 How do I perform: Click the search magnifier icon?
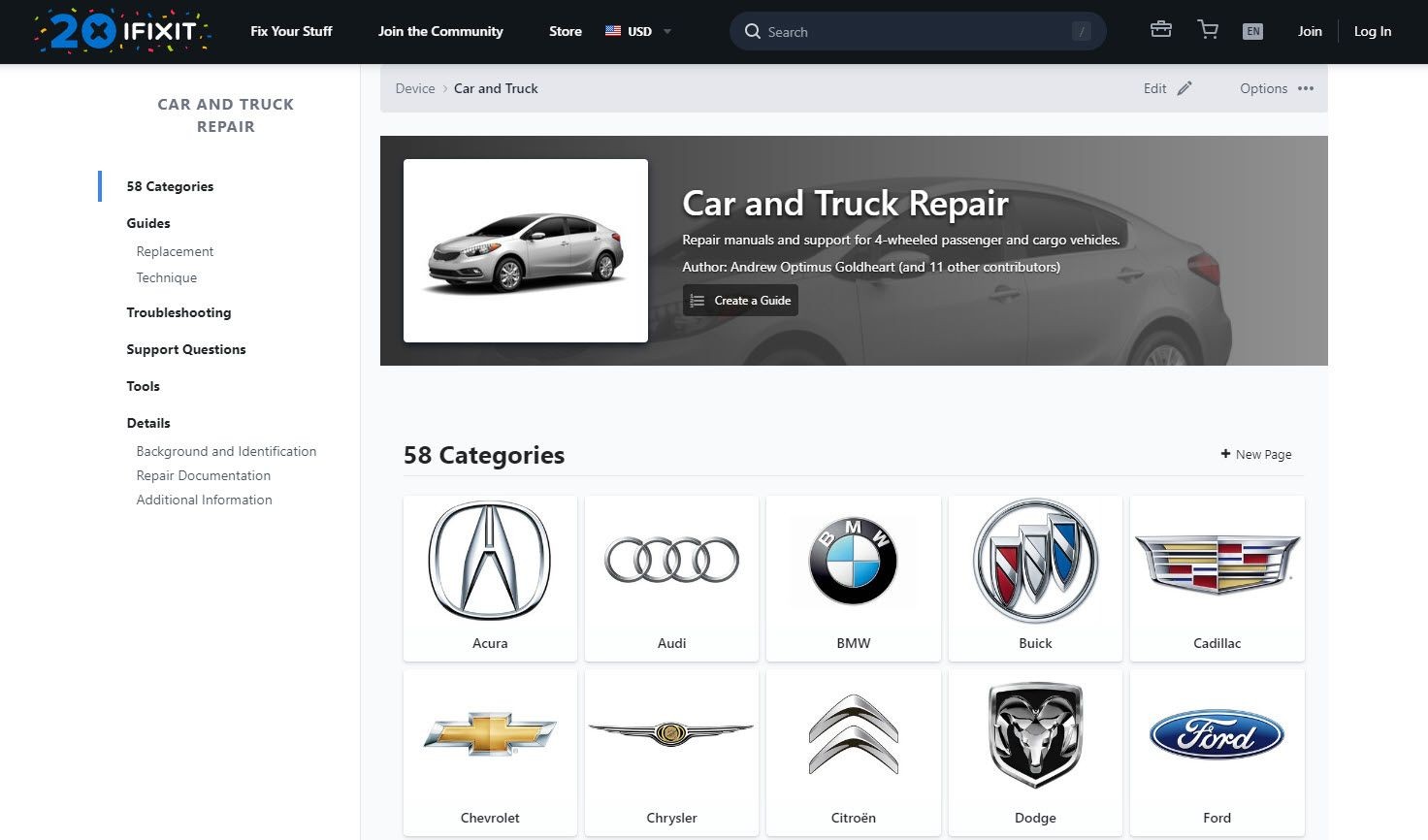point(752,31)
